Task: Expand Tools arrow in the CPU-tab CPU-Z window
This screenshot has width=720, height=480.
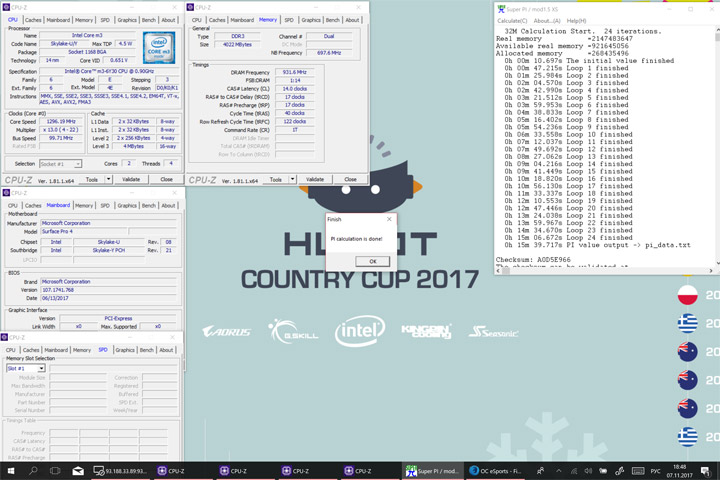Action: pyautogui.click(x=109, y=180)
